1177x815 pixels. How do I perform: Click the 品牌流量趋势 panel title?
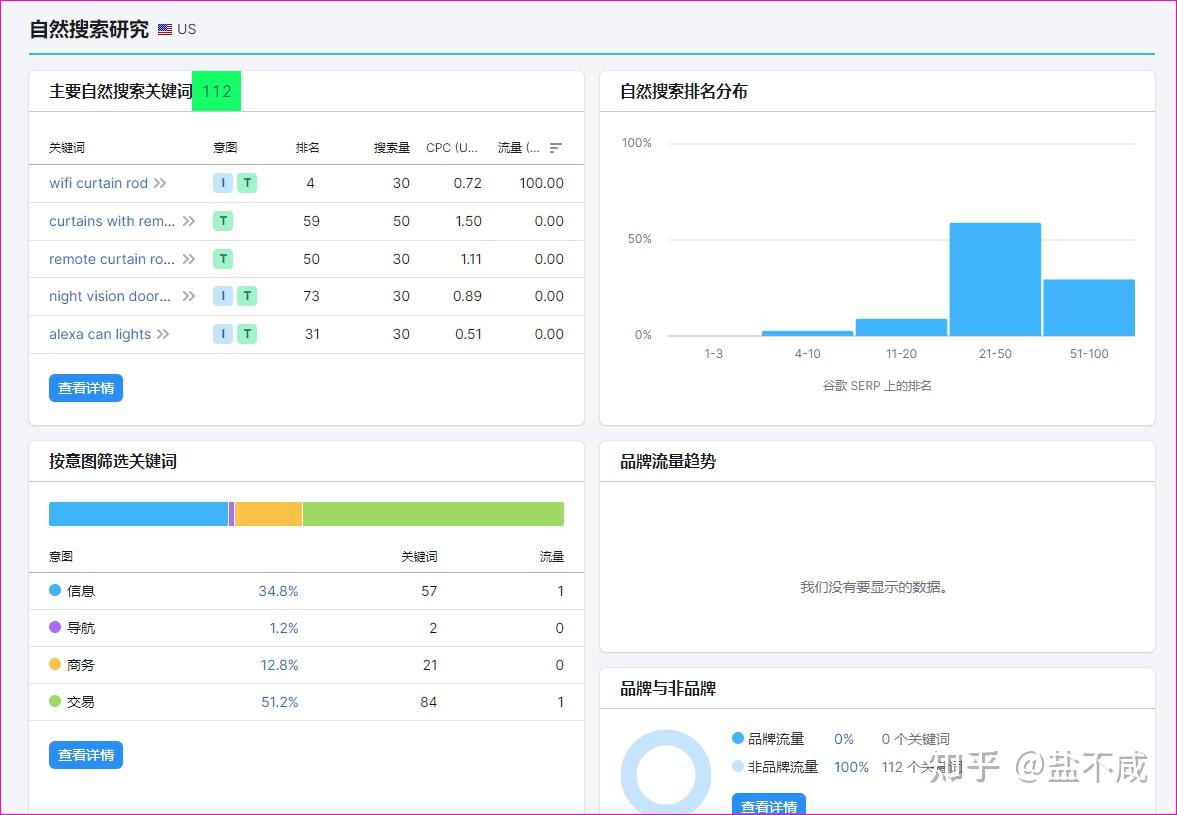point(668,462)
